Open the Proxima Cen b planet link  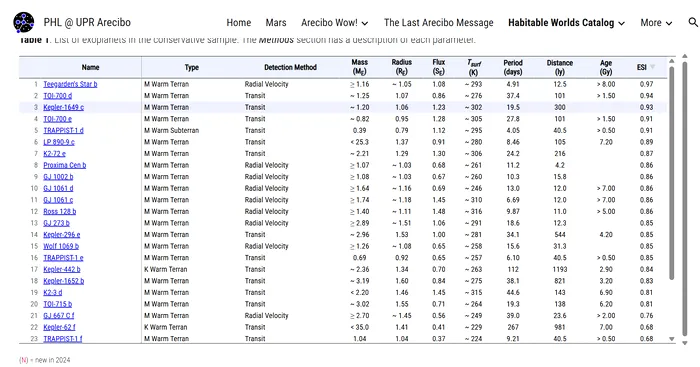point(65,165)
